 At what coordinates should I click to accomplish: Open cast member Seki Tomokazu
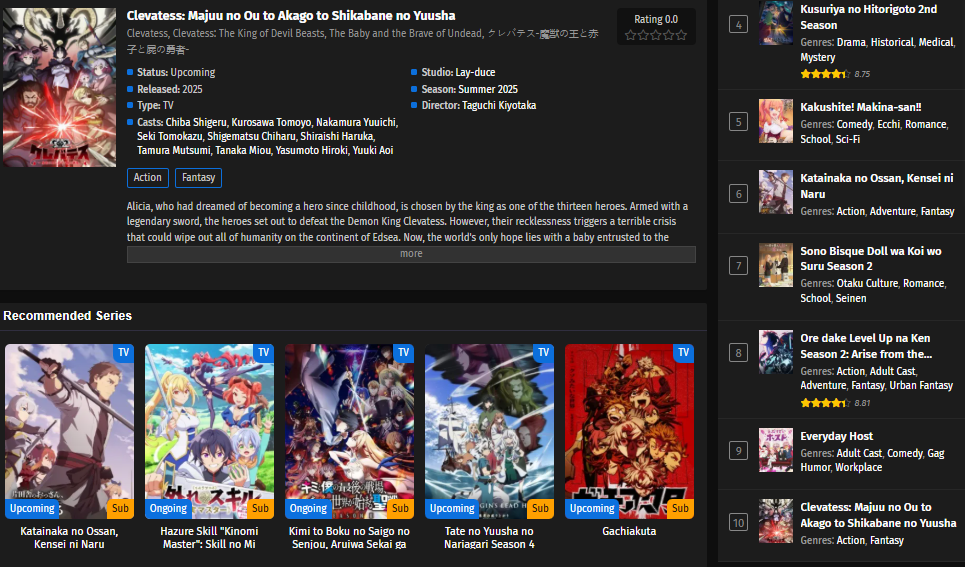(x=169, y=136)
